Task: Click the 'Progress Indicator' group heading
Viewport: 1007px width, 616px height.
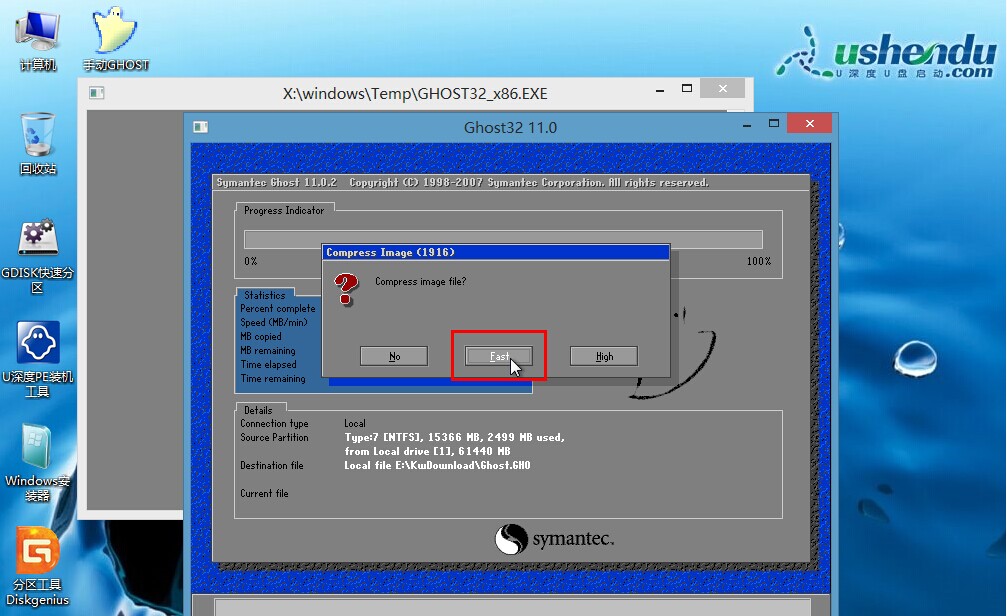Action: [x=284, y=211]
